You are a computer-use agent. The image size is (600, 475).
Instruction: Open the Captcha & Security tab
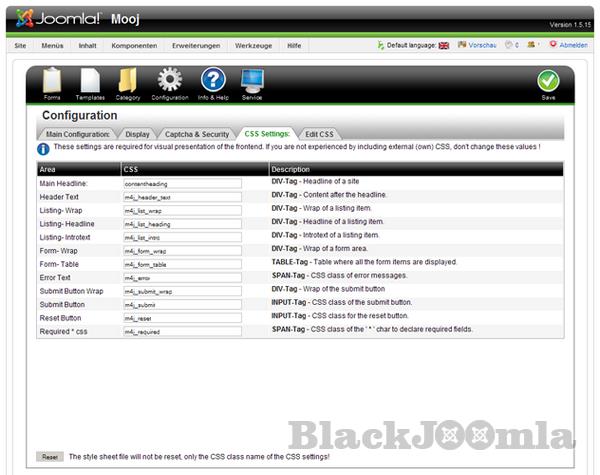point(196,133)
